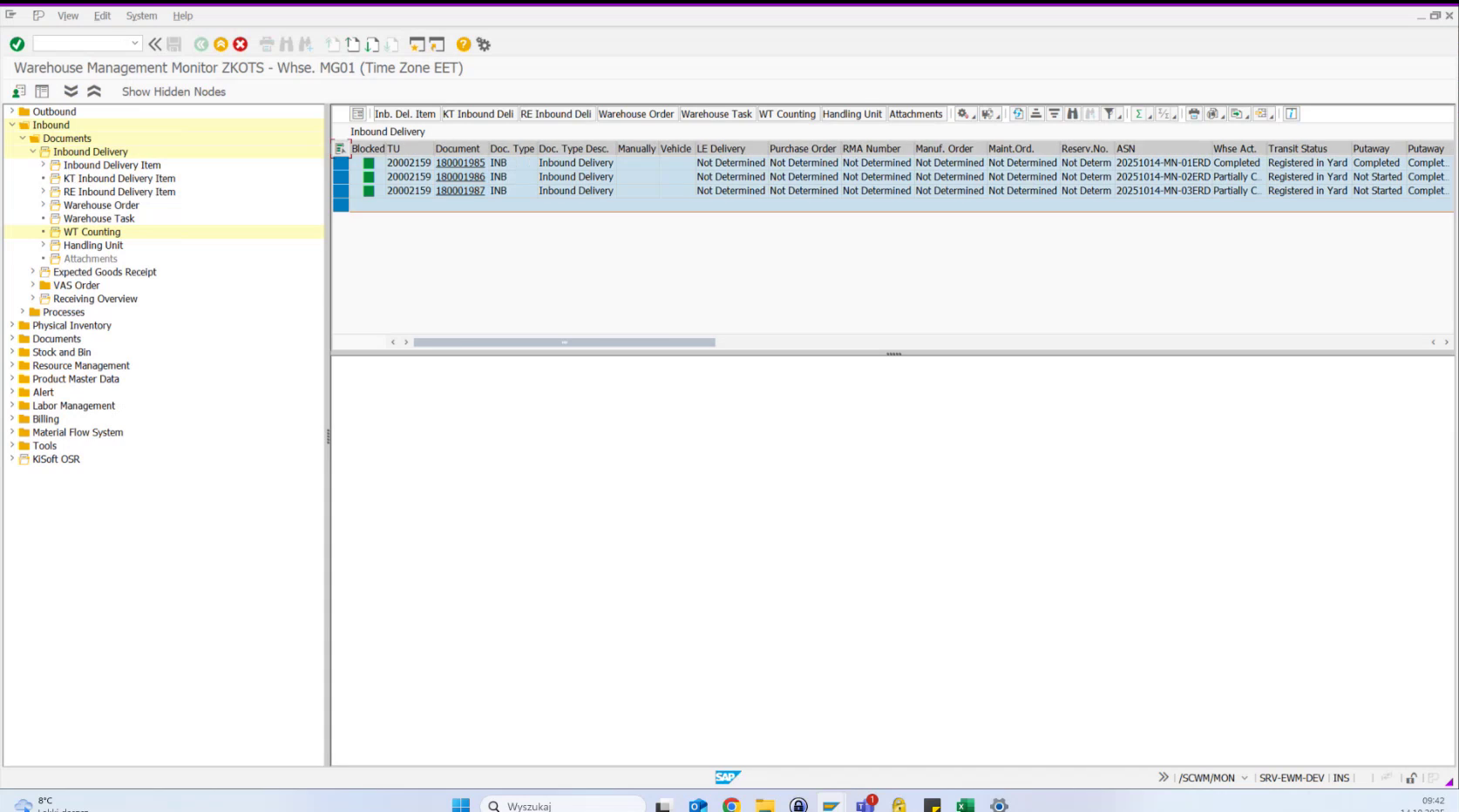
Task: Collapse the Inbound tree node
Action: click(x=11, y=125)
